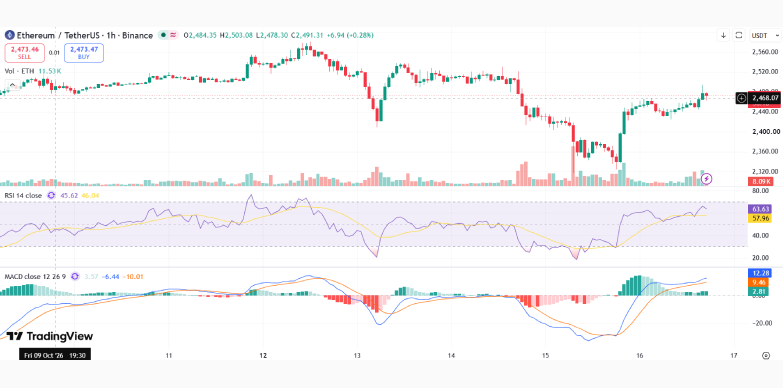
Task: Click the green 2.81 MACD scale label
Action: pos(760,291)
